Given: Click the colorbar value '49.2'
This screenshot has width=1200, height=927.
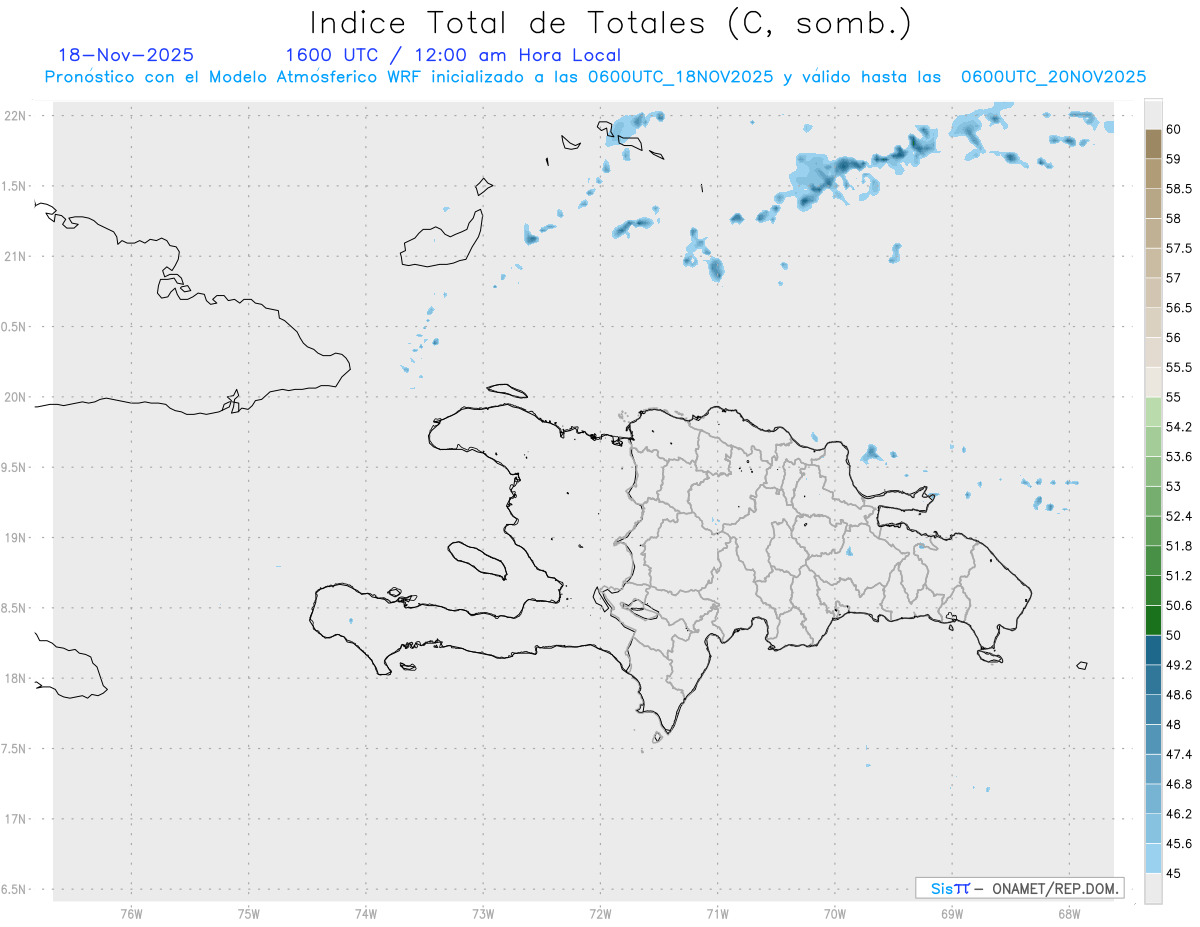Looking at the screenshot, I should point(1179,665).
